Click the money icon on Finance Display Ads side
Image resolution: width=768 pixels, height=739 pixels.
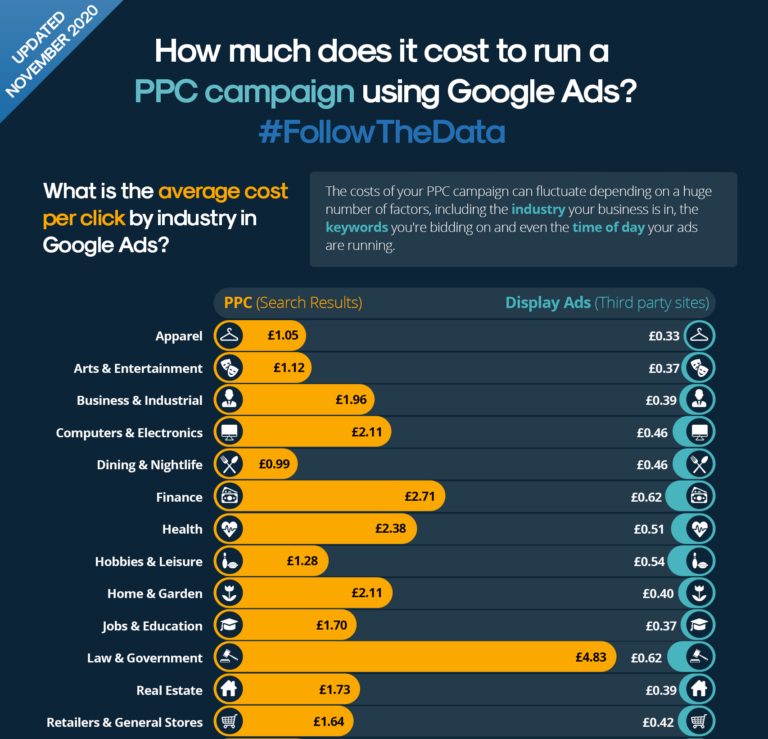pyautogui.click(x=699, y=497)
